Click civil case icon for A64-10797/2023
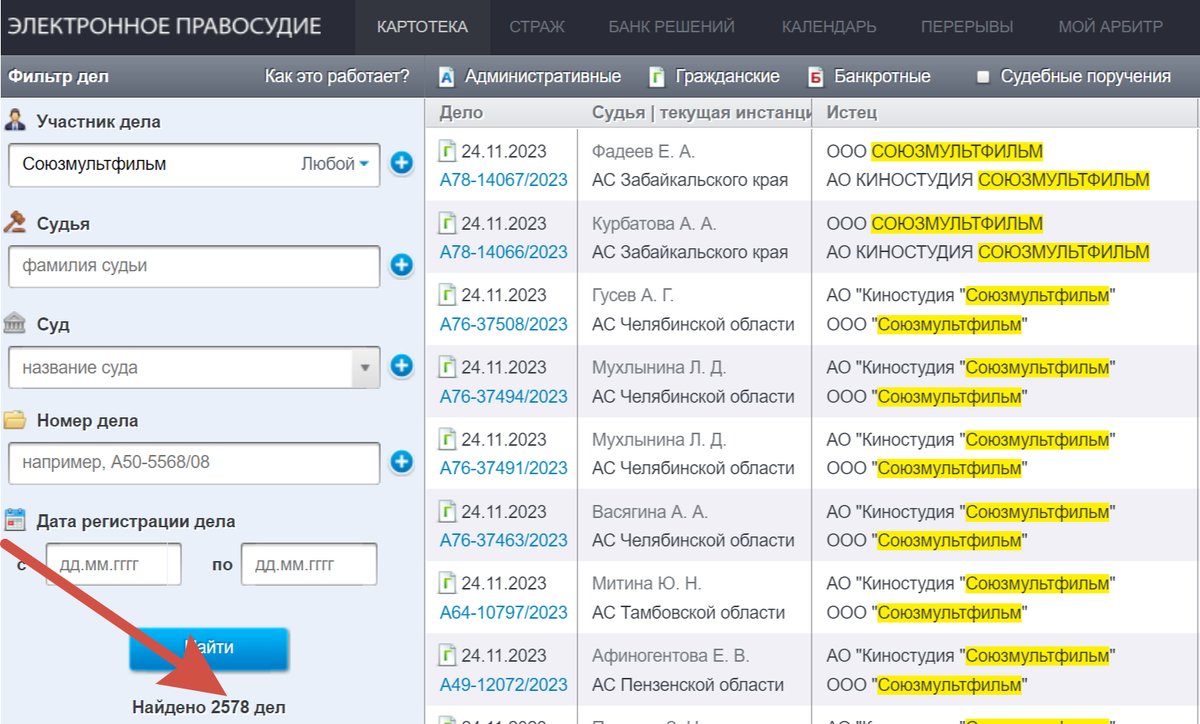Screen dimensions: 1200x724 pos(448,584)
